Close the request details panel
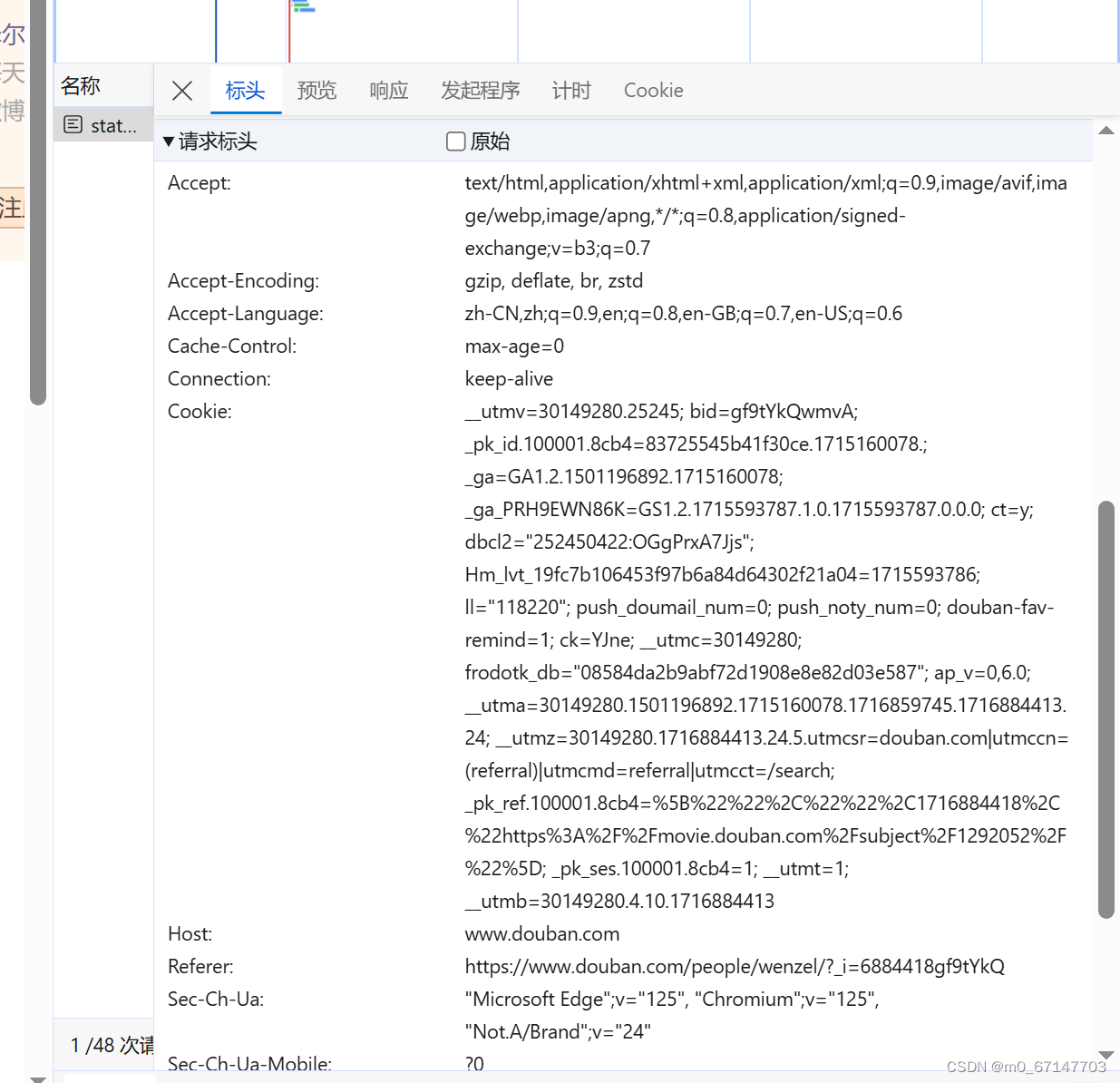Viewport: 1120px width, 1083px height. pyautogui.click(x=182, y=91)
